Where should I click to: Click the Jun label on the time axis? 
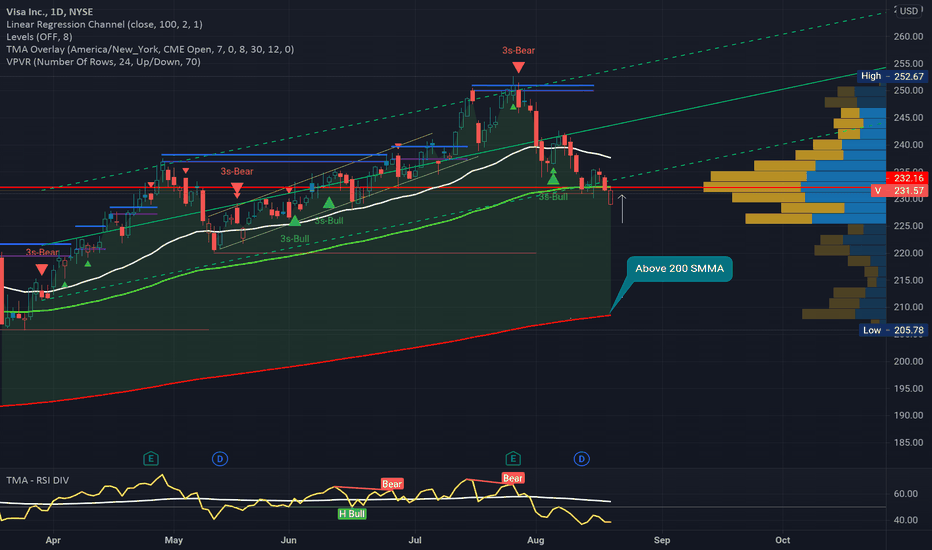coord(288,540)
